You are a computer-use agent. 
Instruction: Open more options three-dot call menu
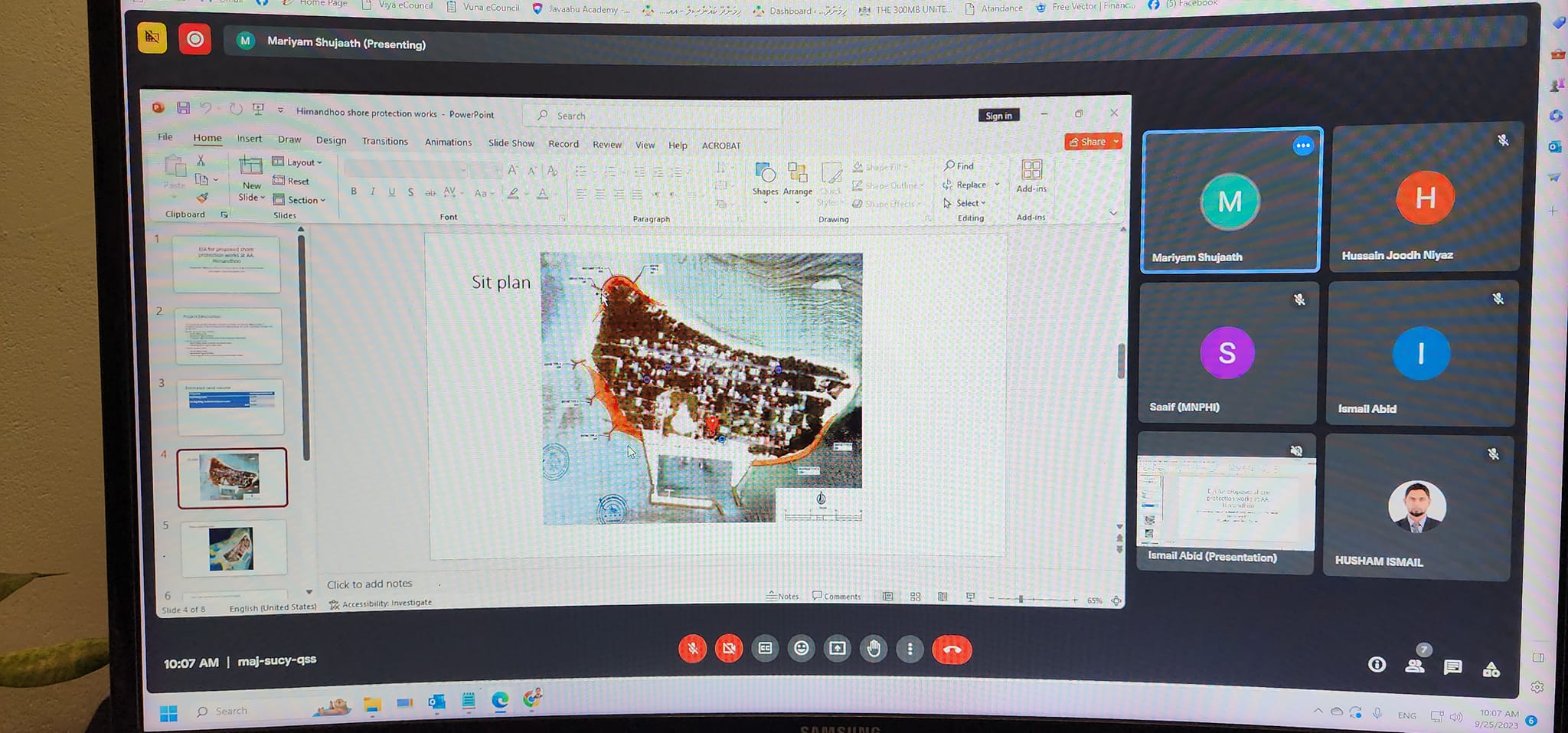[910, 650]
